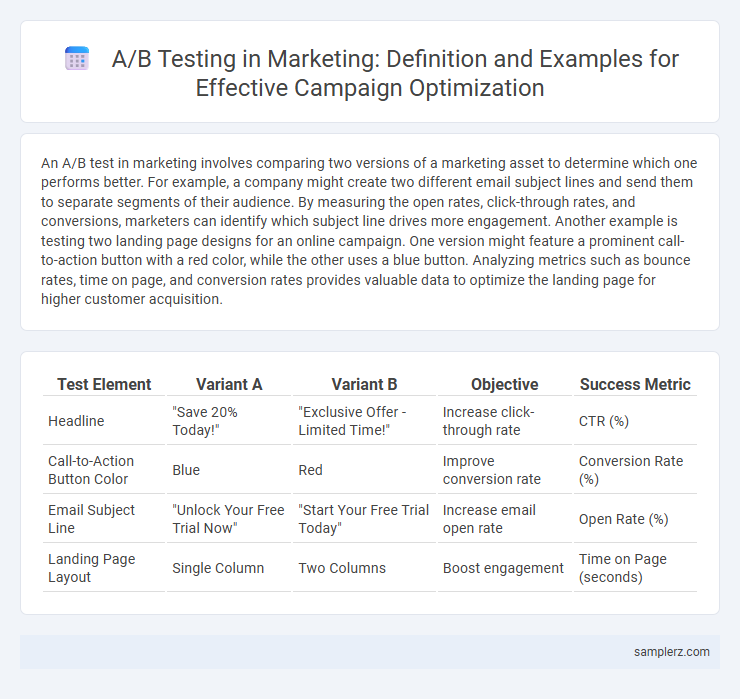
Task: Click the 'Red' variant cell
Action: [x=364, y=470]
